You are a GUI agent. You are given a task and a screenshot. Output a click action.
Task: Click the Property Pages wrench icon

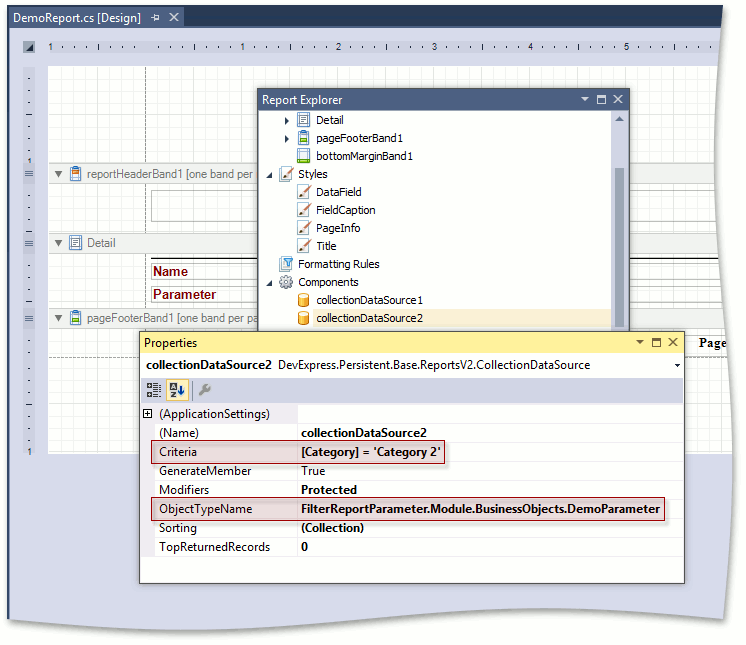[x=203, y=391]
